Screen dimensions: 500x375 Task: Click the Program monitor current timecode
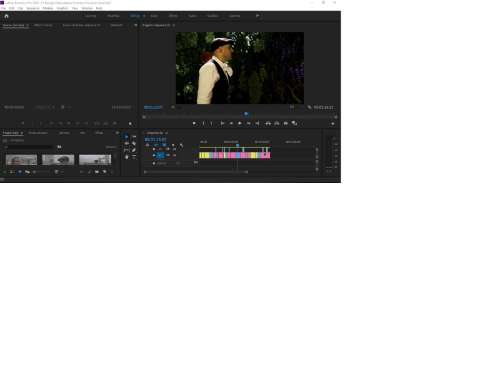tap(153, 107)
